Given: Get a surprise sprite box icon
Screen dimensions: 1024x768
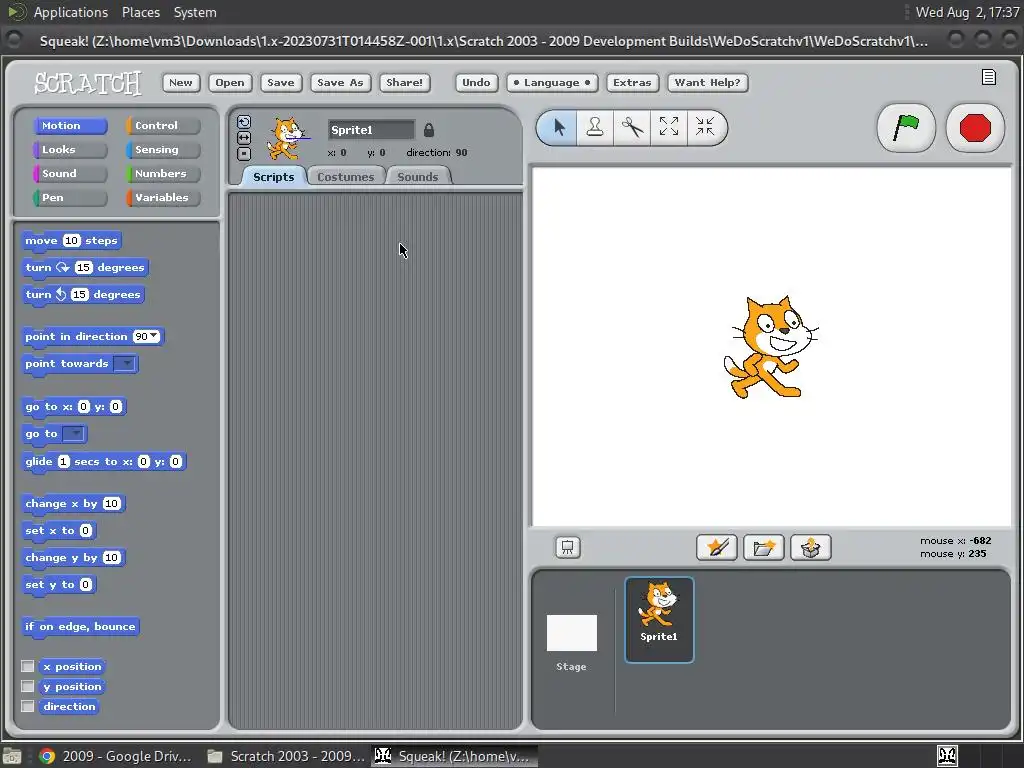Looking at the screenshot, I should point(810,547).
